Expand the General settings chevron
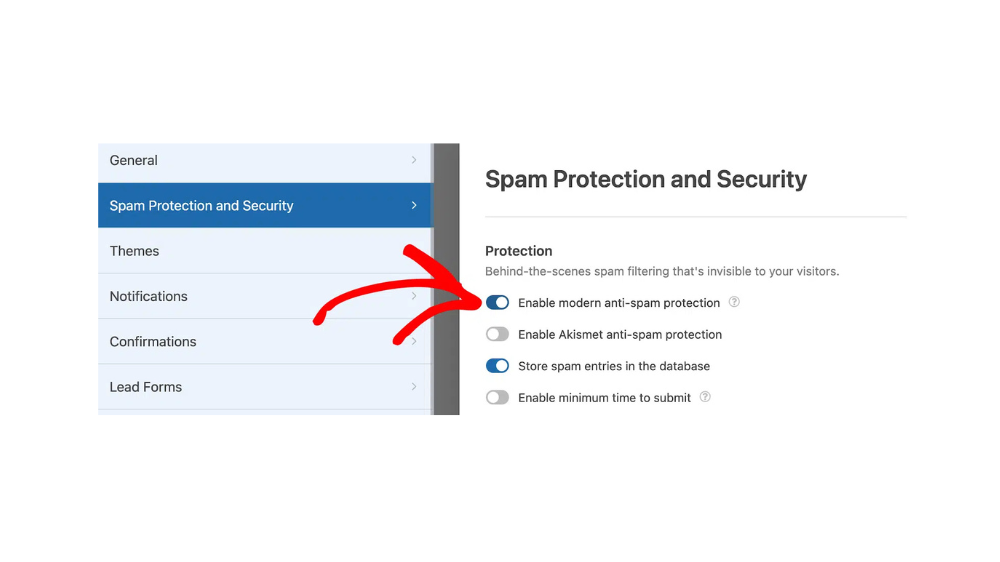1000x562 pixels. (414, 160)
